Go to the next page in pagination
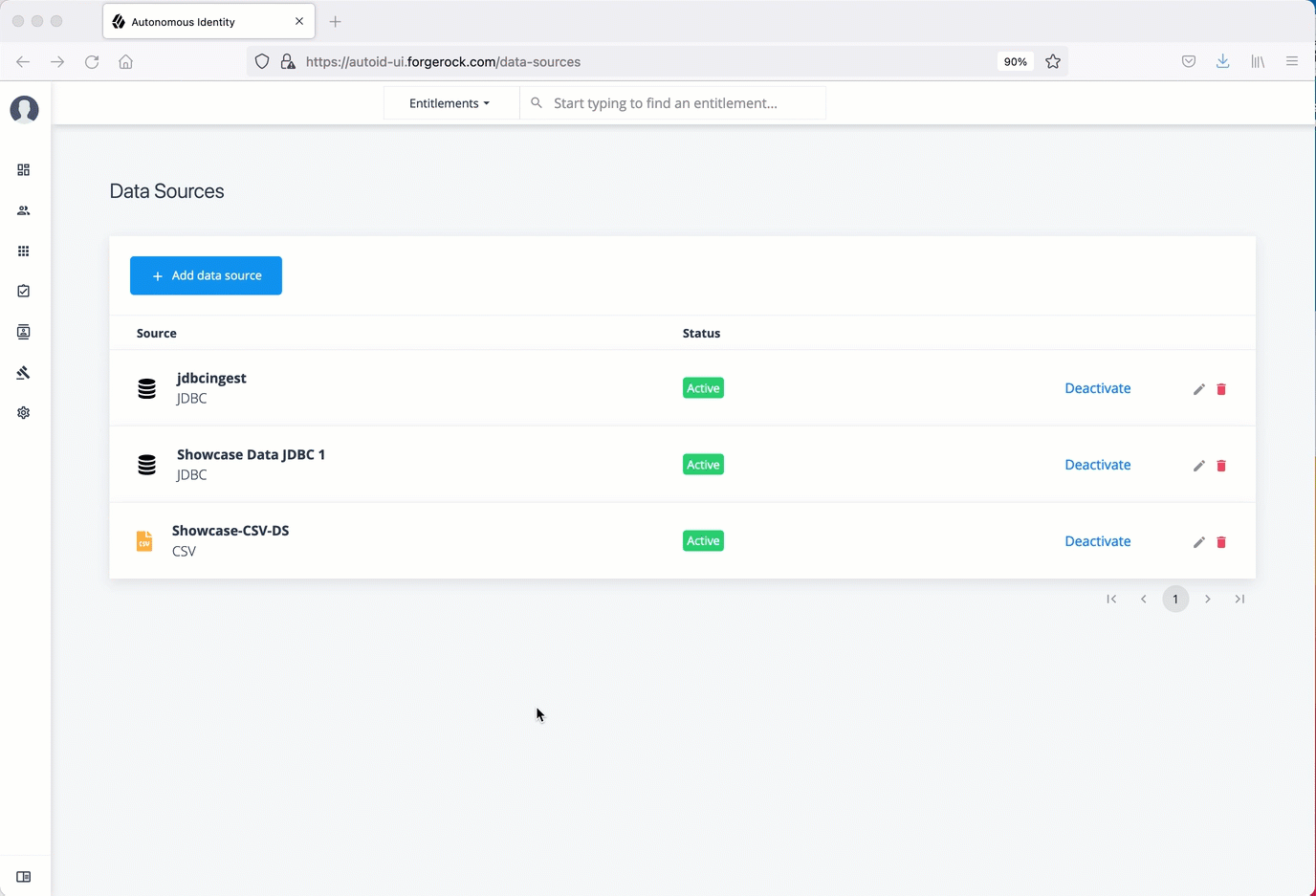 [1208, 600]
